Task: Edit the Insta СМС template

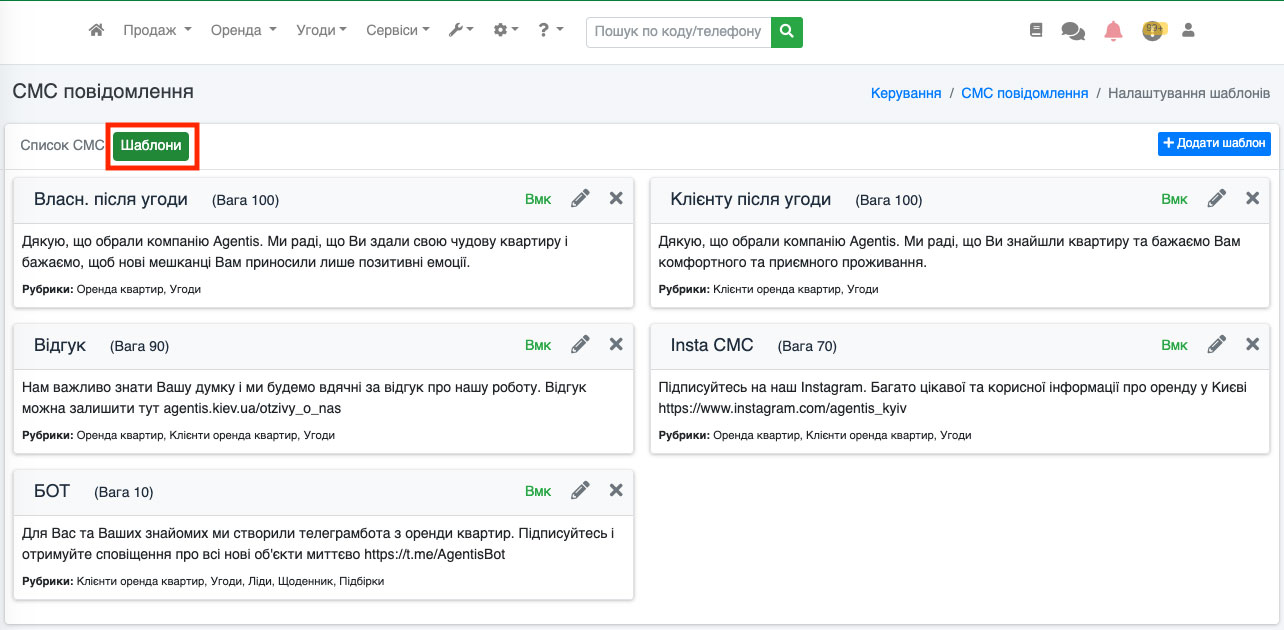Action: [x=1216, y=345]
